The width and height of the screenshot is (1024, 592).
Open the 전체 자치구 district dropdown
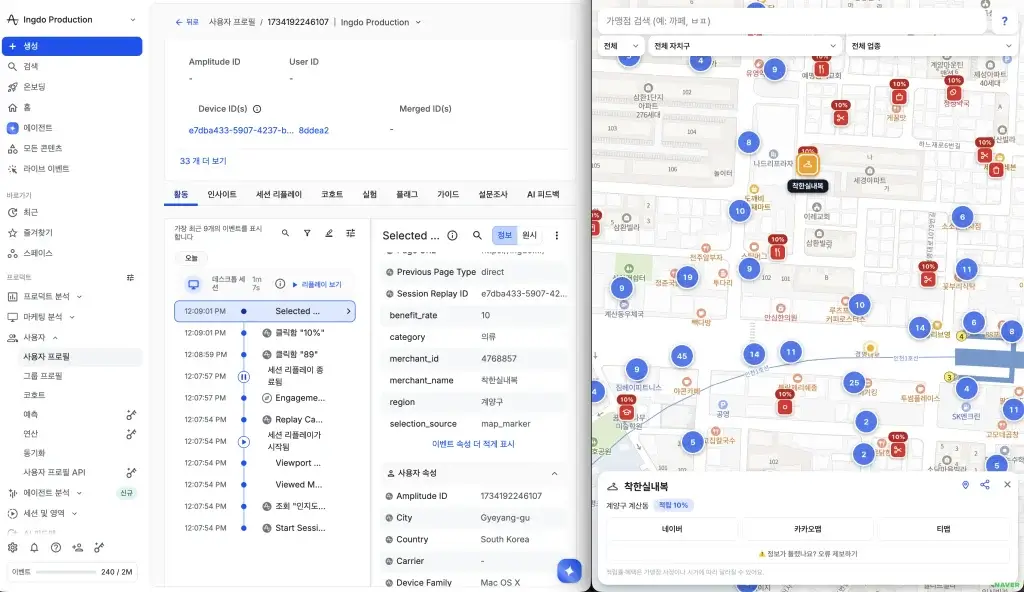(745, 46)
